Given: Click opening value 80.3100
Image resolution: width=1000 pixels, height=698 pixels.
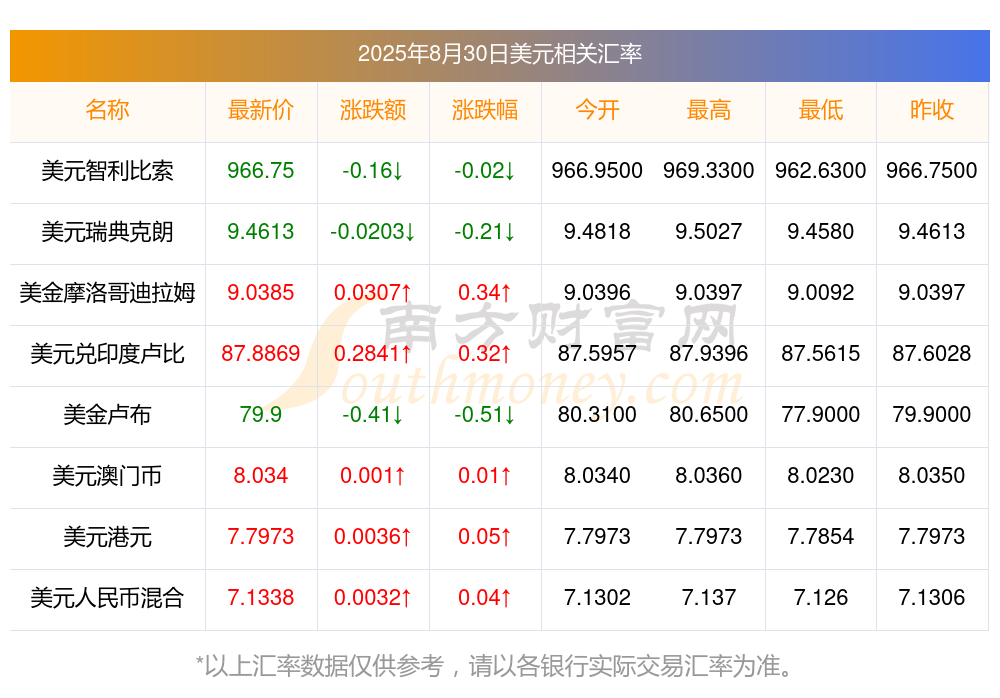Looking at the screenshot, I should (x=597, y=415).
